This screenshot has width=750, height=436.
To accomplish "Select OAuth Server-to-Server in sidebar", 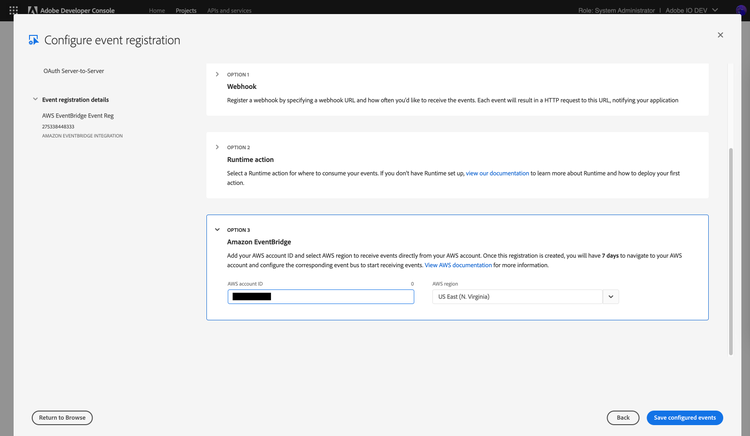I will tap(74, 71).
